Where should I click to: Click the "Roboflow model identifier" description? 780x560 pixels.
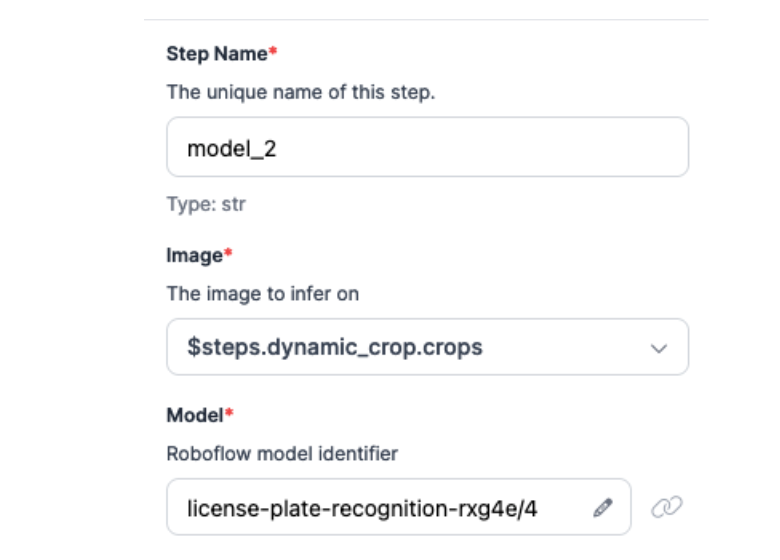pos(282,453)
